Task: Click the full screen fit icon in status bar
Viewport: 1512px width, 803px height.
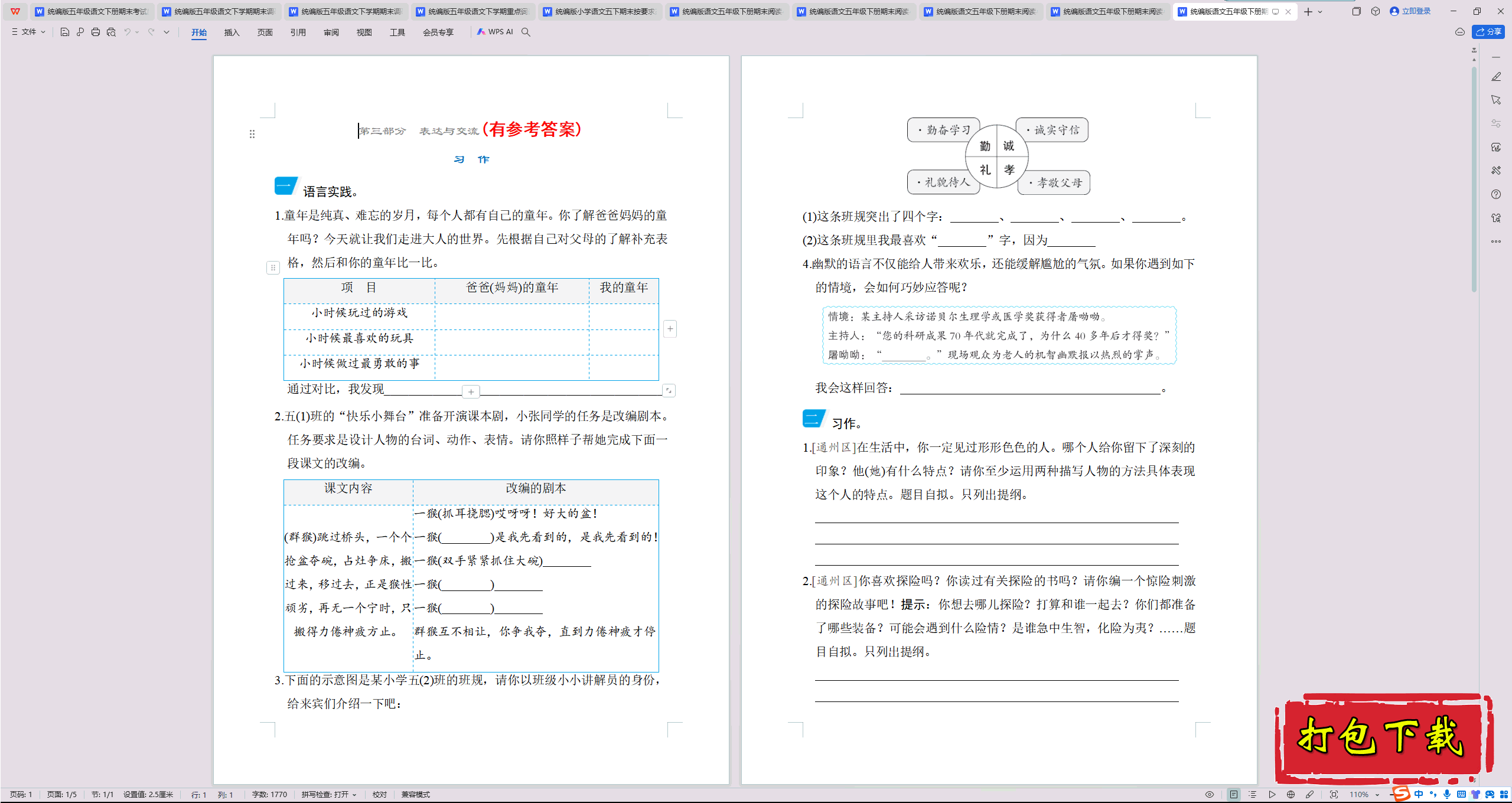Action: [1334, 795]
